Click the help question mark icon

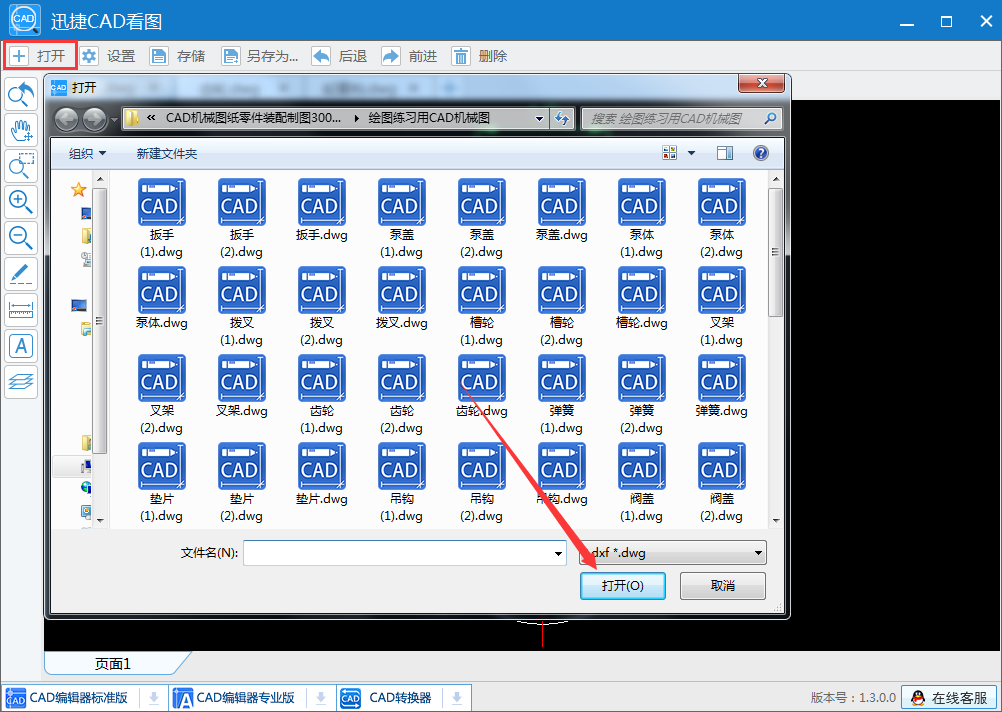click(760, 153)
